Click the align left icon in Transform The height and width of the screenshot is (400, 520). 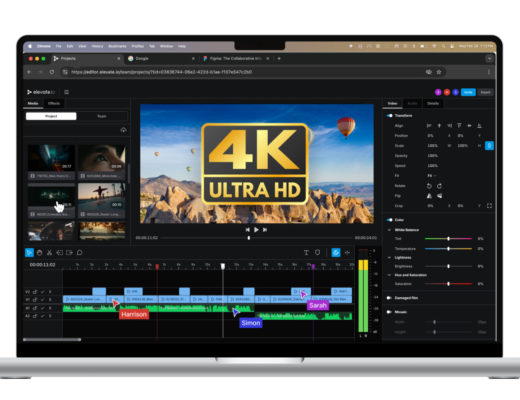[429, 126]
